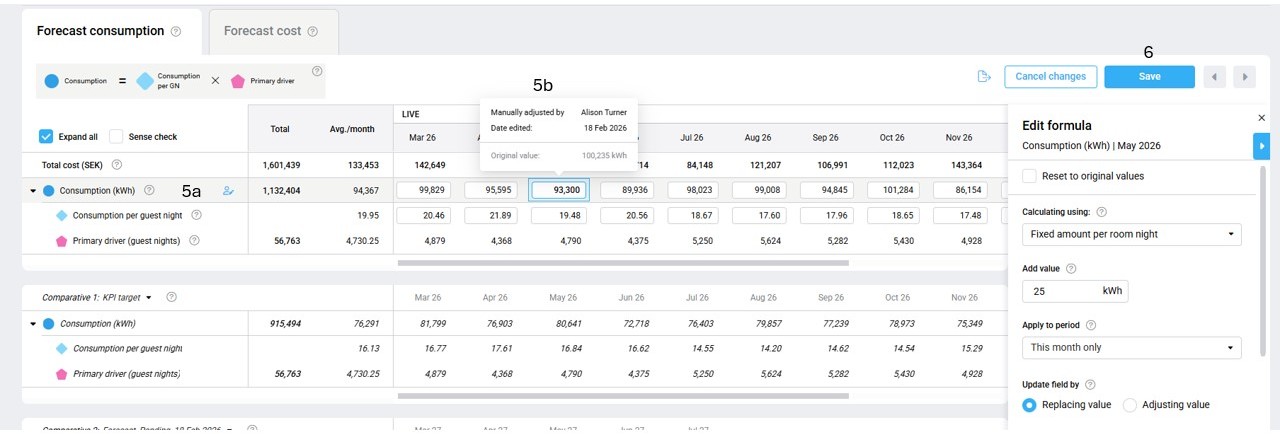The height and width of the screenshot is (434, 1280).
Task: Click the help icon next to Total cost (SEK)
Action: tap(117, 165)
